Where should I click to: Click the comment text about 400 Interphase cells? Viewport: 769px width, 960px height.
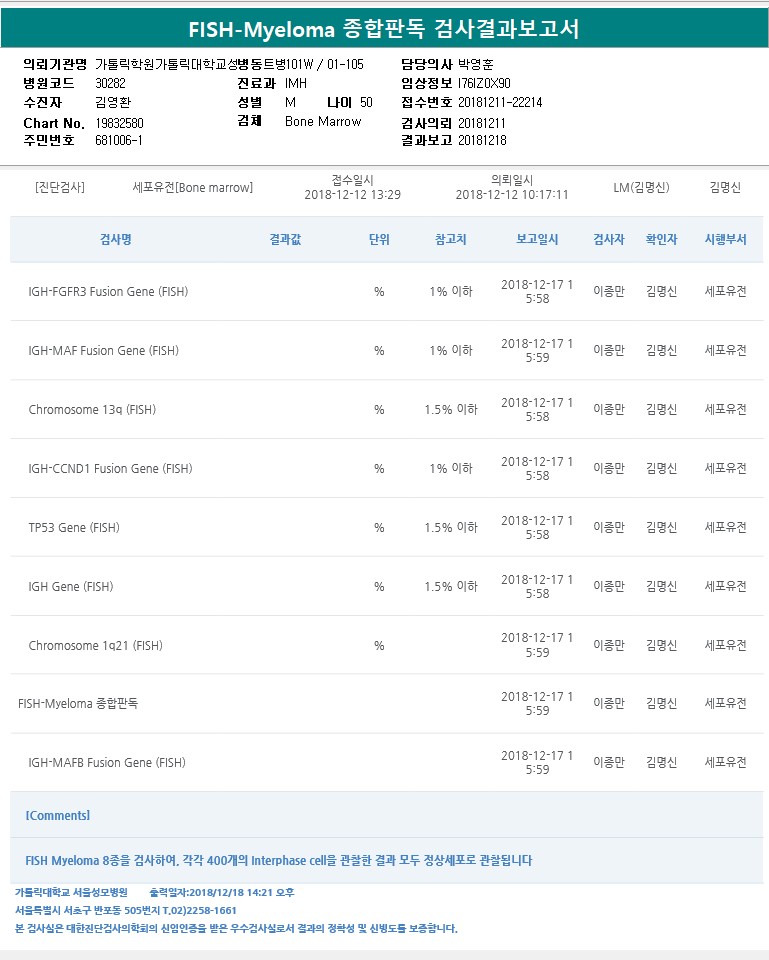[278, 860]
